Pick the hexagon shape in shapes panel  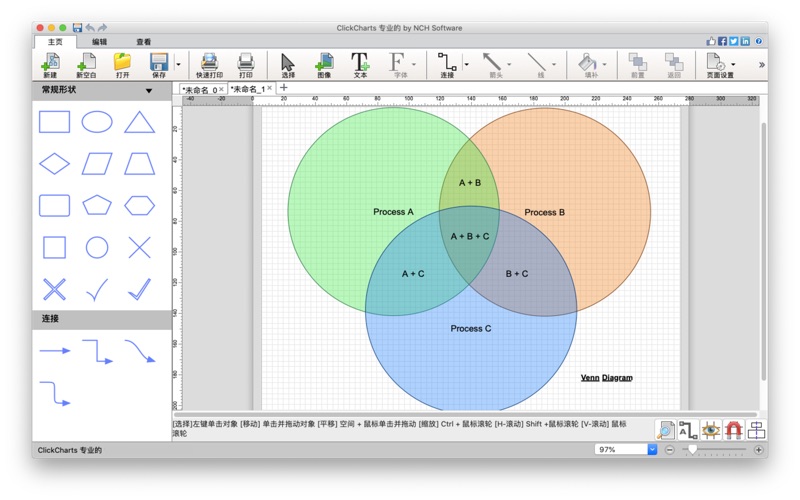[139, 205]
